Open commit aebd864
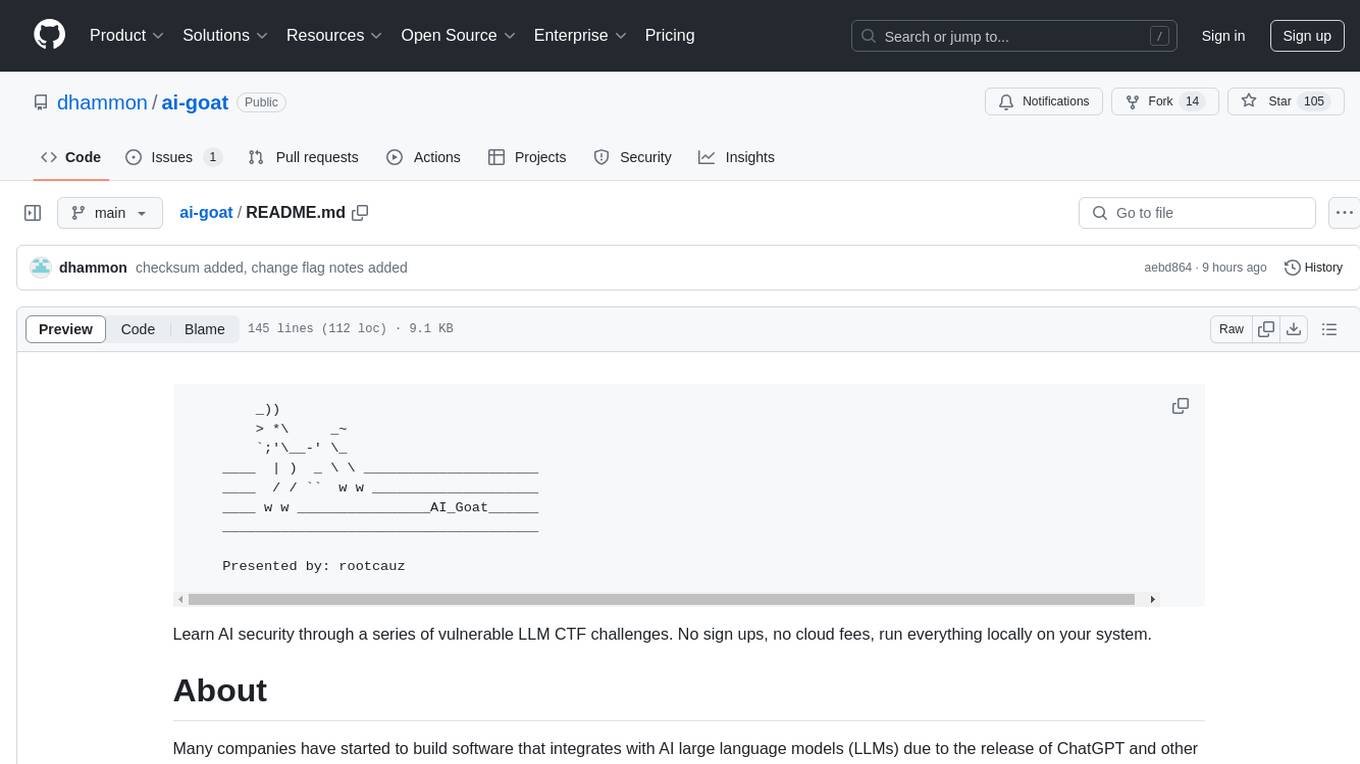The height and width of the screenshot is (764, 1360). click(1168, 268)
